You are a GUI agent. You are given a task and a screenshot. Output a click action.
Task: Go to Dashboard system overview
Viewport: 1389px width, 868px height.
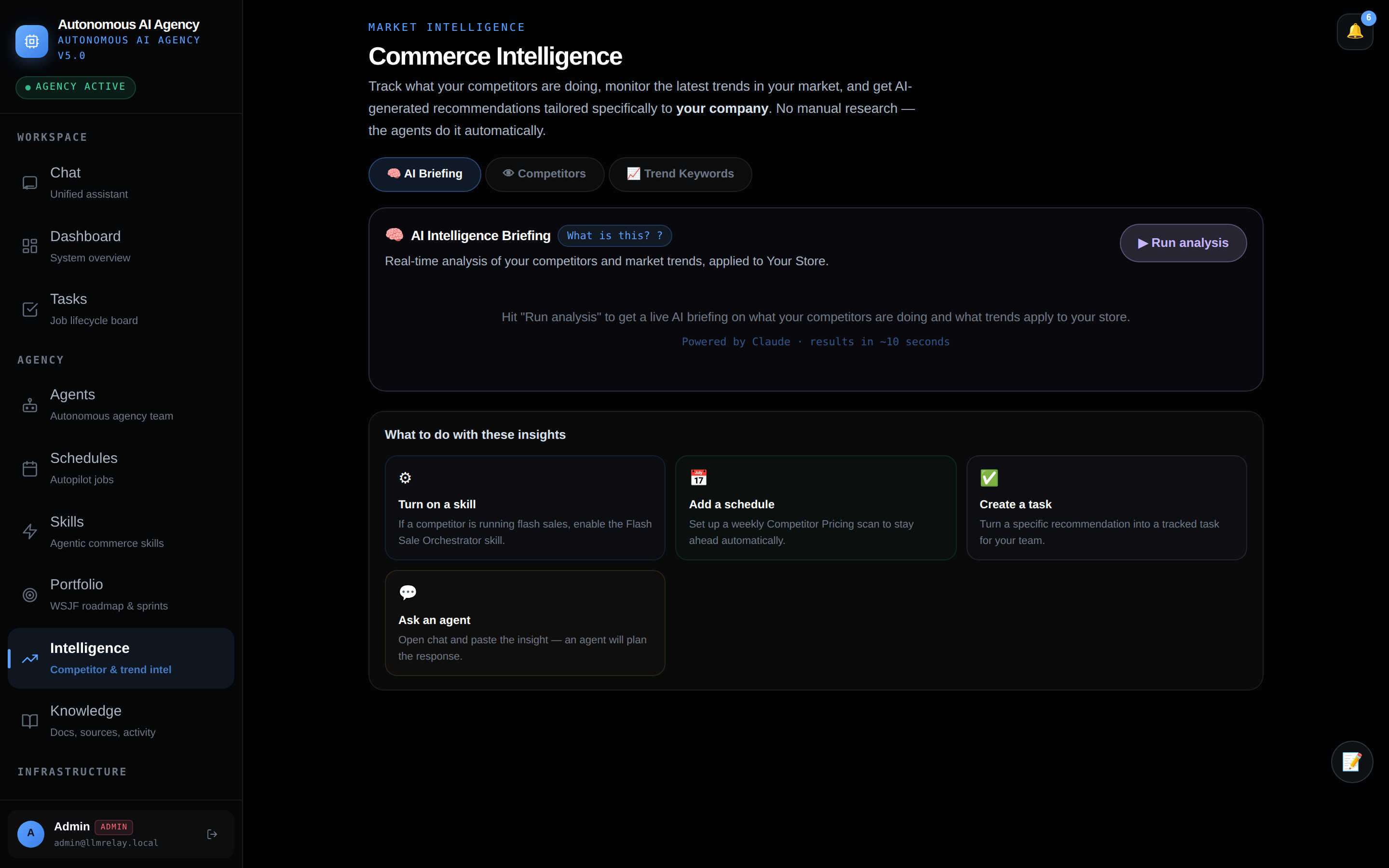[x=121, y=246]
